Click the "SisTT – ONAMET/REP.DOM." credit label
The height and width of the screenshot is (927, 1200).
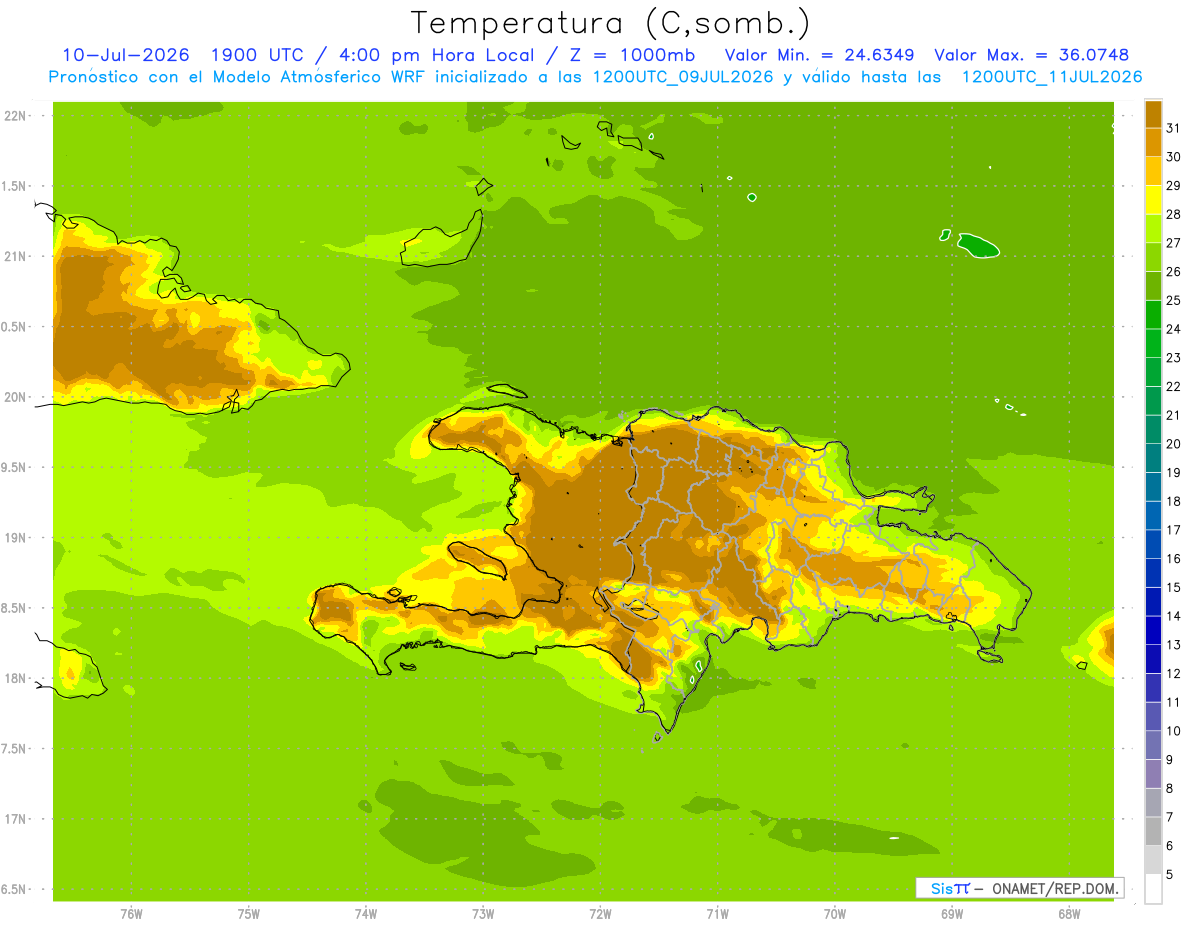coord(1018,888)
